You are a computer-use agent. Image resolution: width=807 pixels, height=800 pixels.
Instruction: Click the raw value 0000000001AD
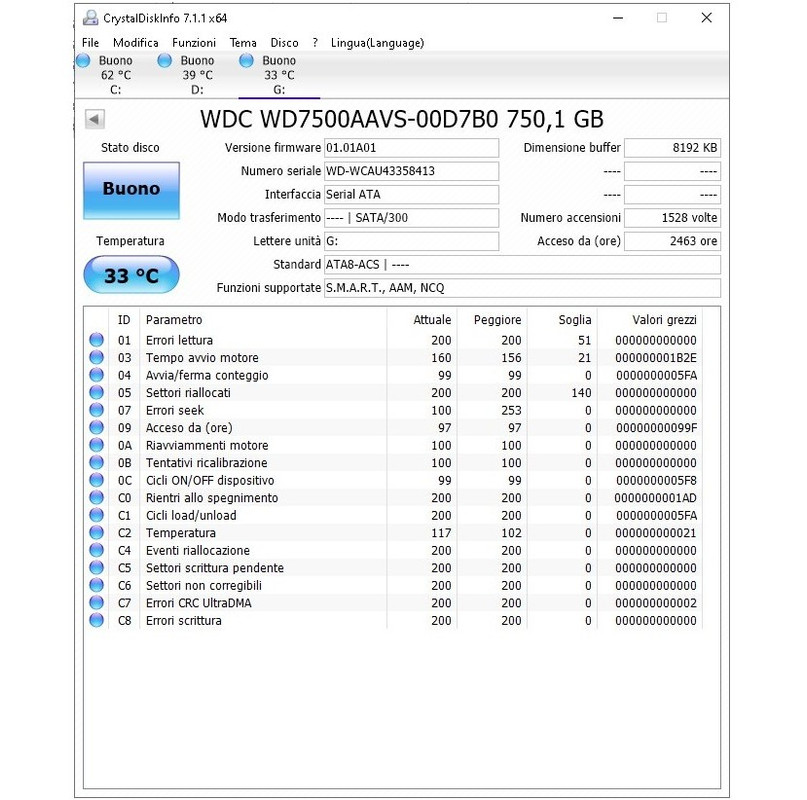click(655, 498)
